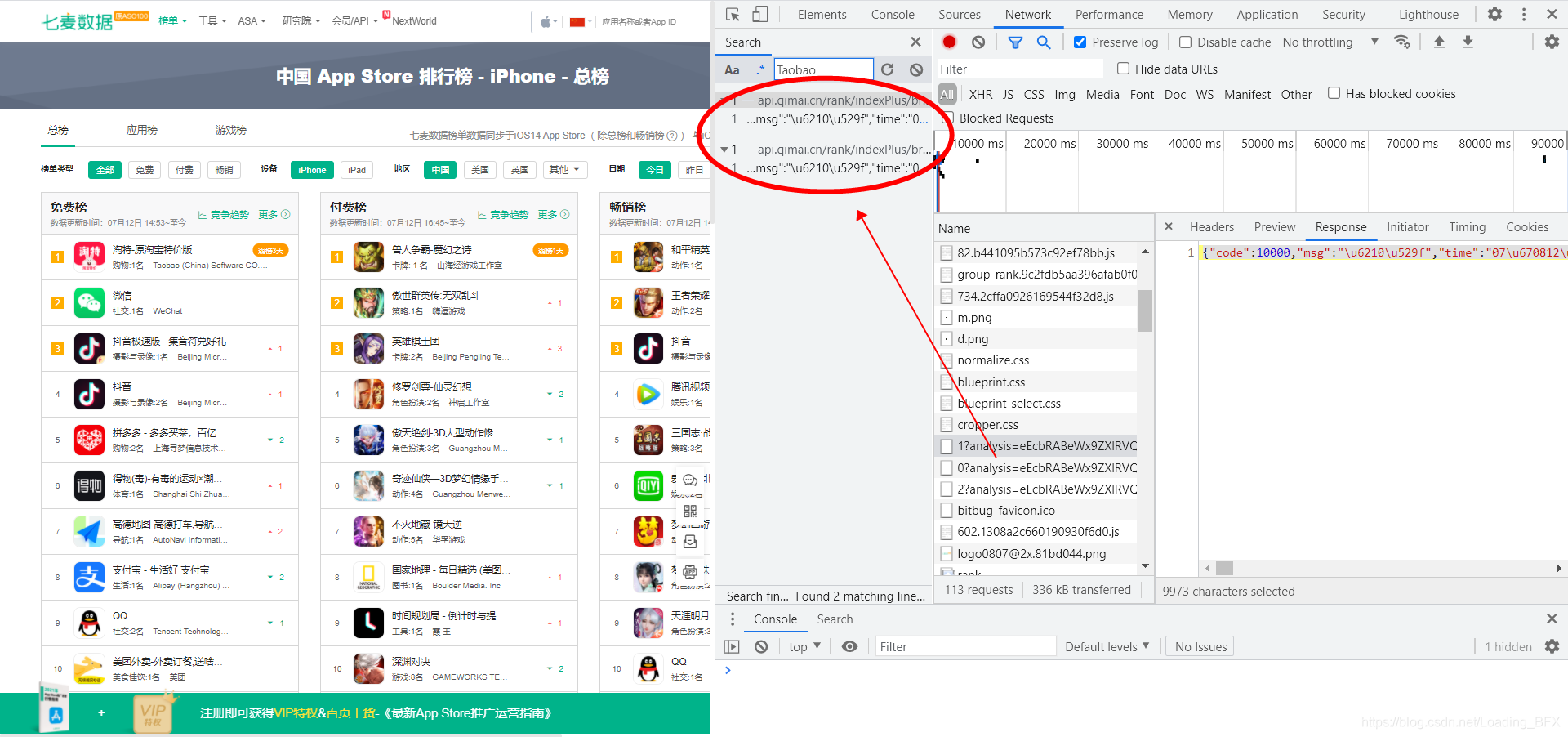Select the iPad device filter
The height and width of the screenshot is (737, 1568).
[357, 170]
